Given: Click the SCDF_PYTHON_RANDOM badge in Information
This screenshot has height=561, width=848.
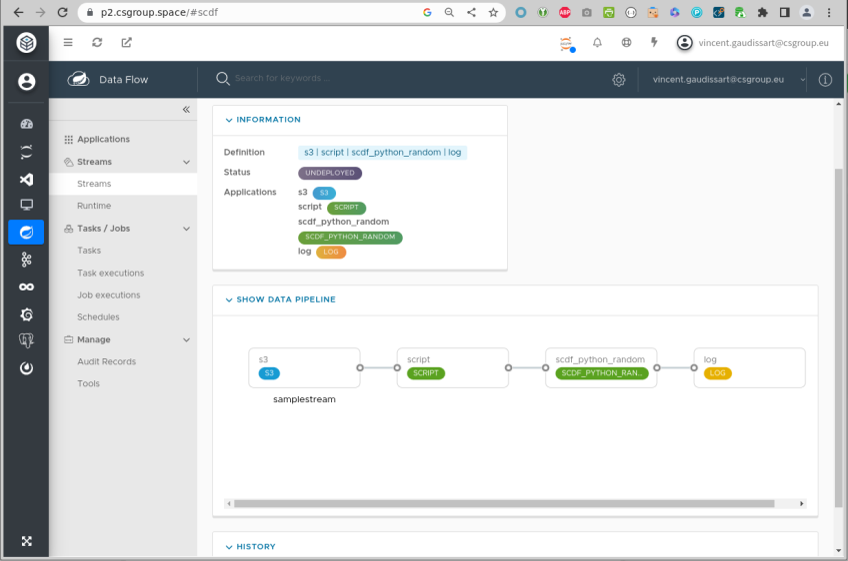Looking at the screenshot, I should 350,237.
